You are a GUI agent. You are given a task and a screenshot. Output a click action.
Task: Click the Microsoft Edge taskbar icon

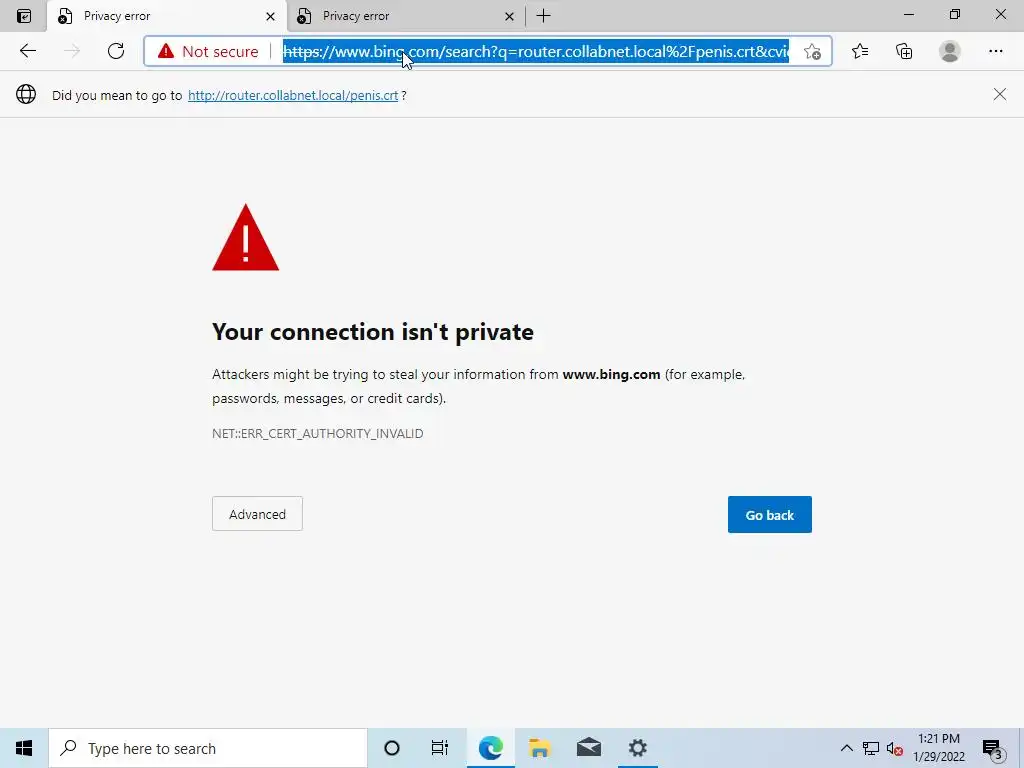490,748
